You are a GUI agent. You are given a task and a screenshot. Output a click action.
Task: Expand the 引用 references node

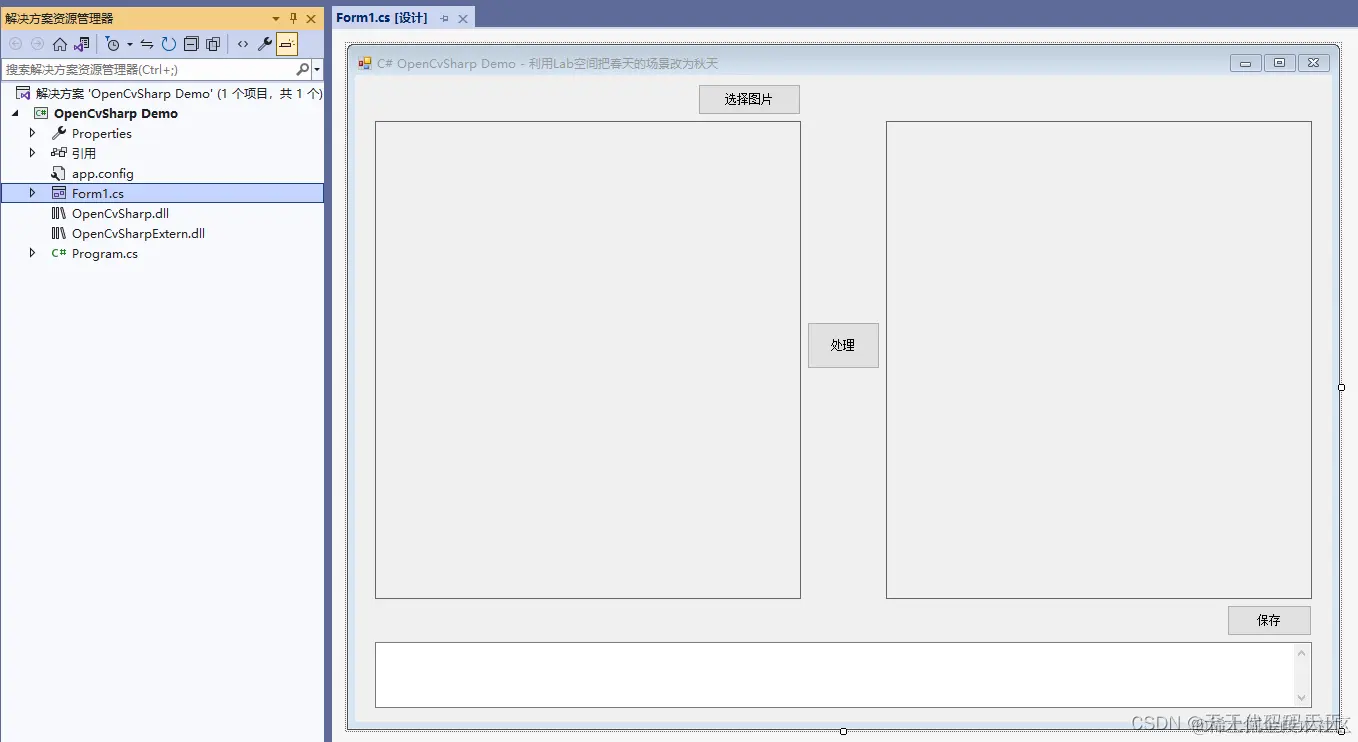point(32,153)
